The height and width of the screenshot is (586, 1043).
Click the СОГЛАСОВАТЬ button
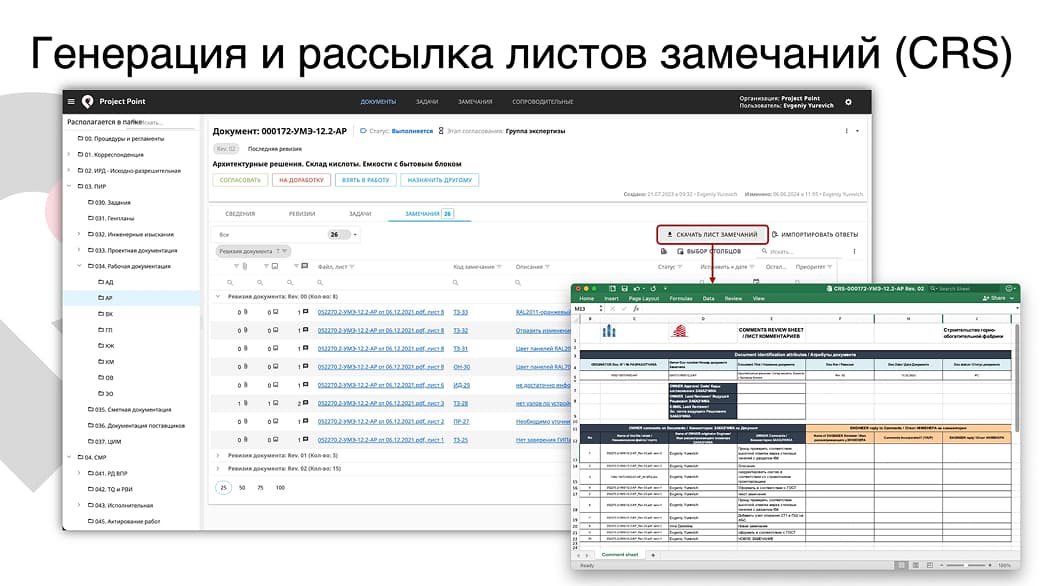(x=240, y=180)
